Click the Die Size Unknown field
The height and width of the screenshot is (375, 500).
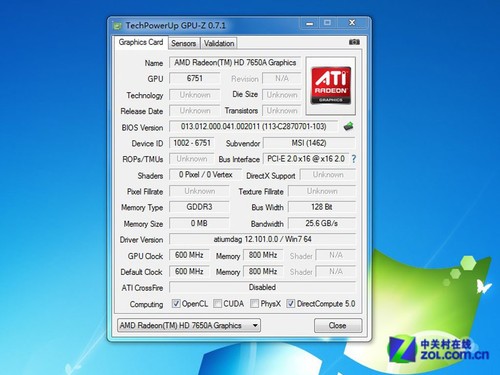(282, 95)
